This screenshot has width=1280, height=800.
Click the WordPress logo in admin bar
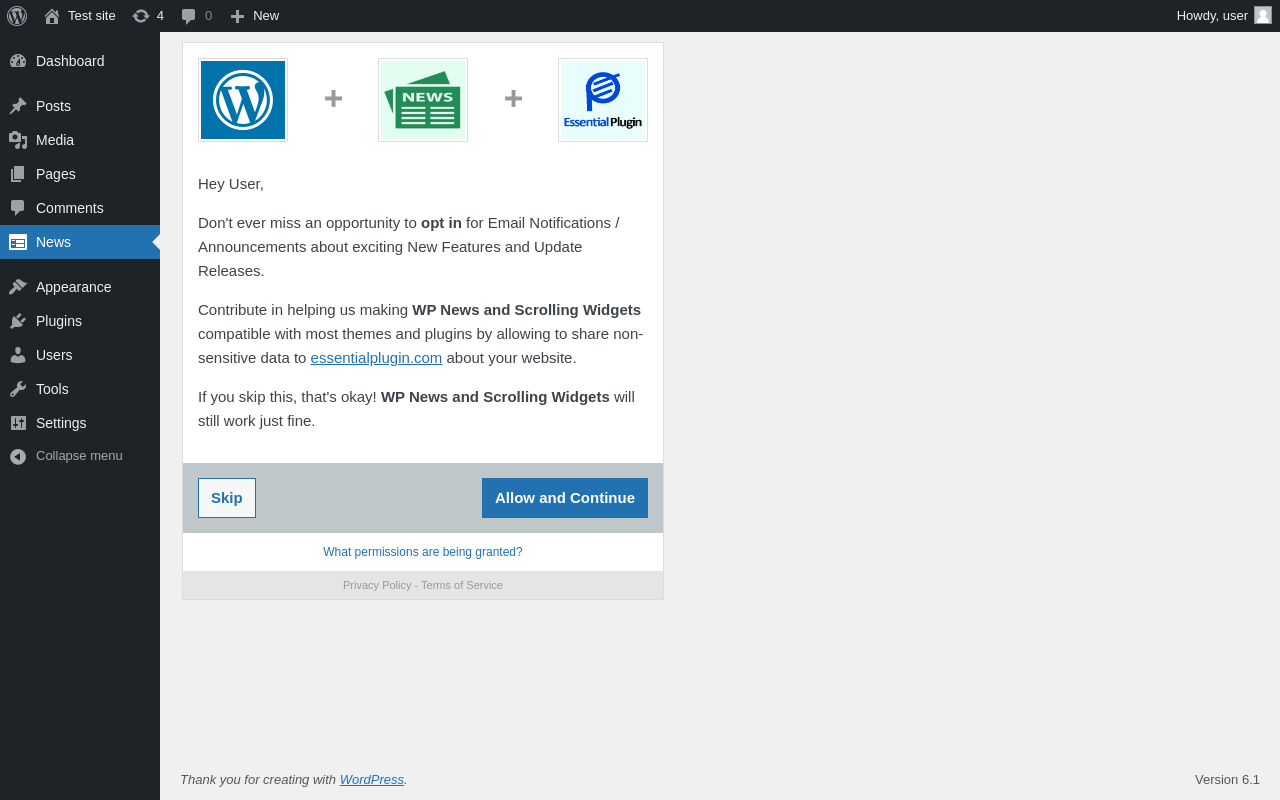17,16
